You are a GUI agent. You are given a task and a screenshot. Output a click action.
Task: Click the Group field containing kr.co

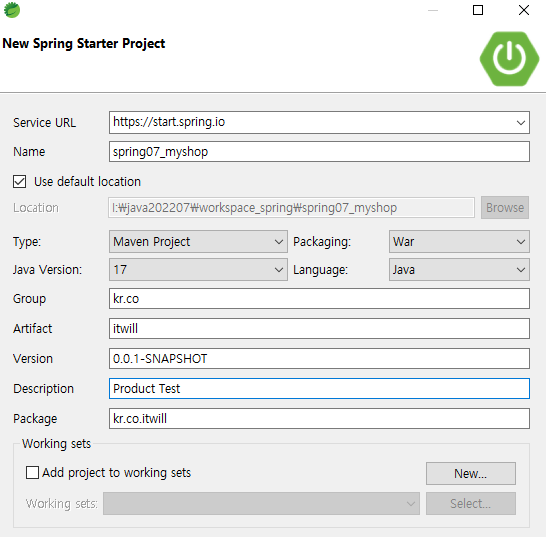coord(319,298)
